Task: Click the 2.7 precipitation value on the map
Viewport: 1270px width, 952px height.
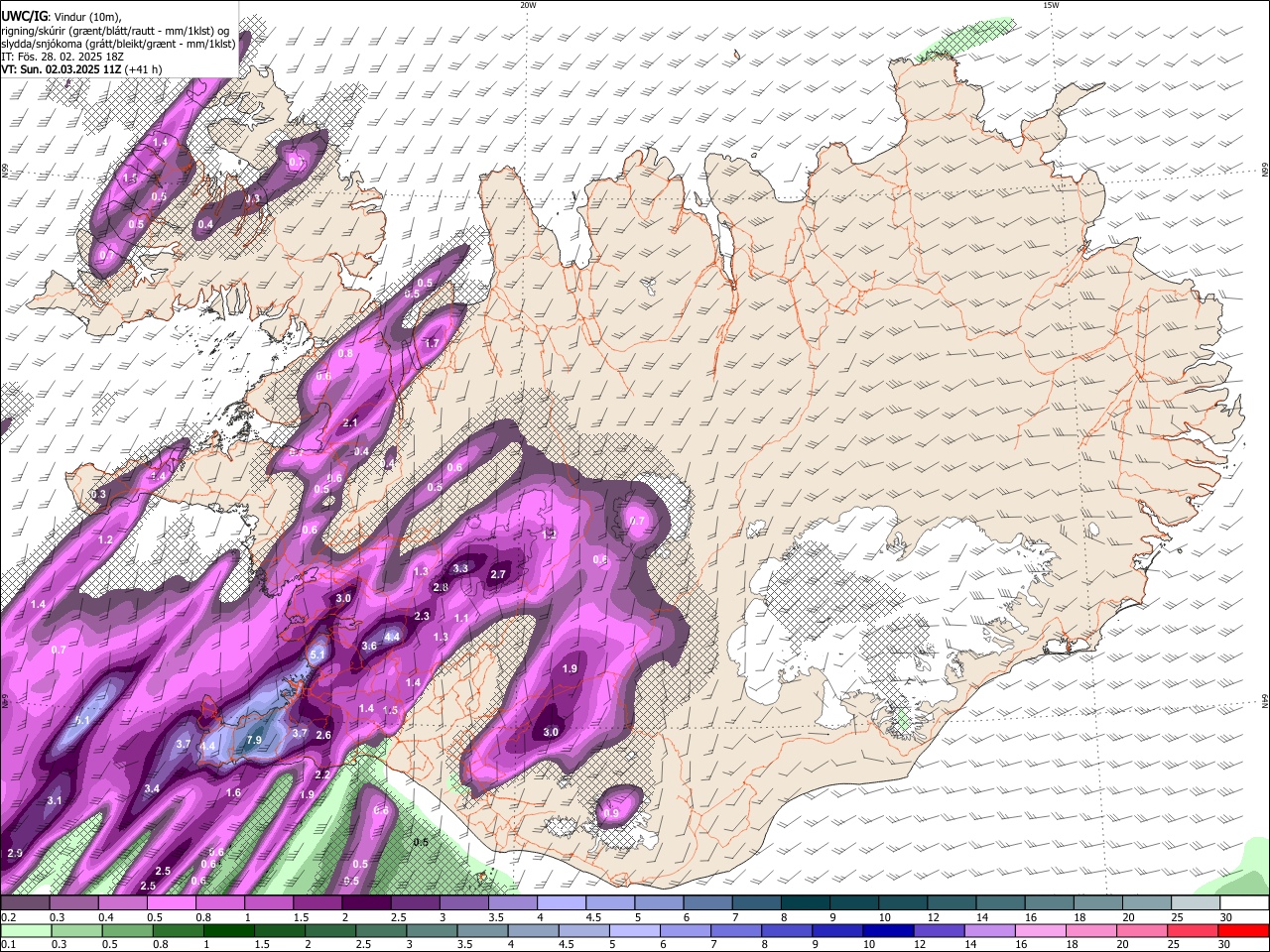Action: point(499,575)
